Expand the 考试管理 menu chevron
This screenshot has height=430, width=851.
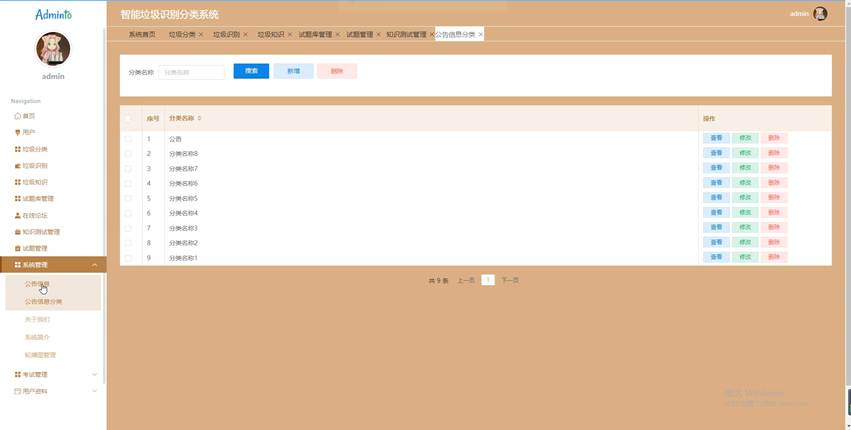[94, 375]
